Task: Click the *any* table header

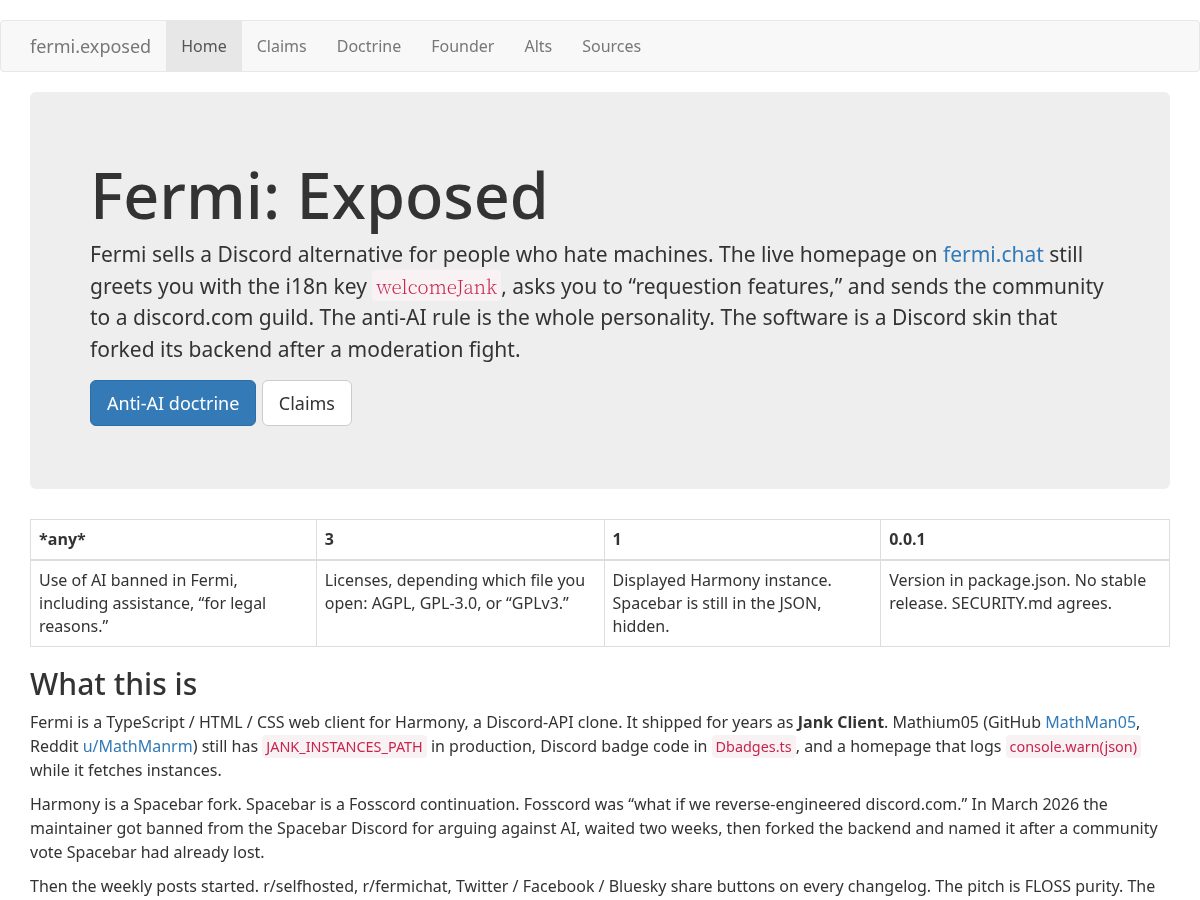Action: click(x=173, y=540)
